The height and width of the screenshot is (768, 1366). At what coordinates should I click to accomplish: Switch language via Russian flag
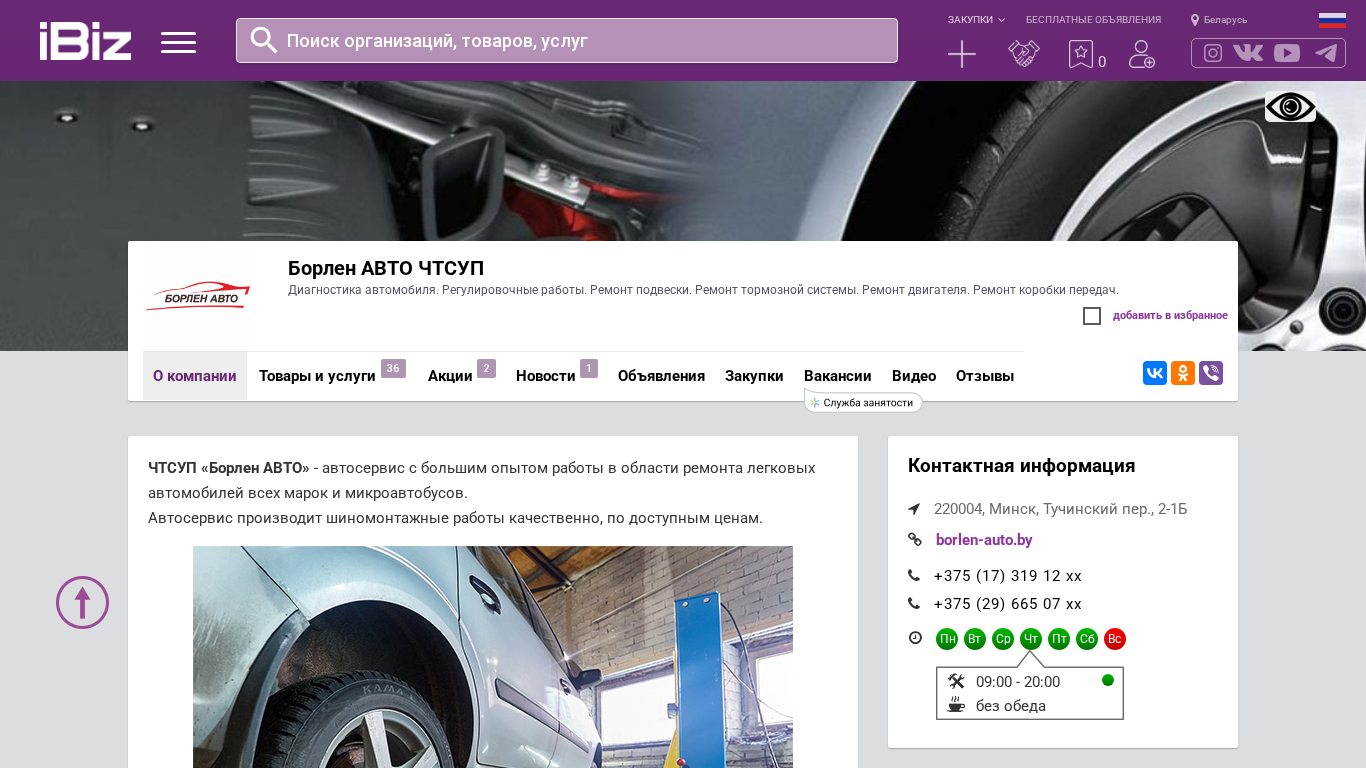pyautogui.click(x=1332, y=20)
